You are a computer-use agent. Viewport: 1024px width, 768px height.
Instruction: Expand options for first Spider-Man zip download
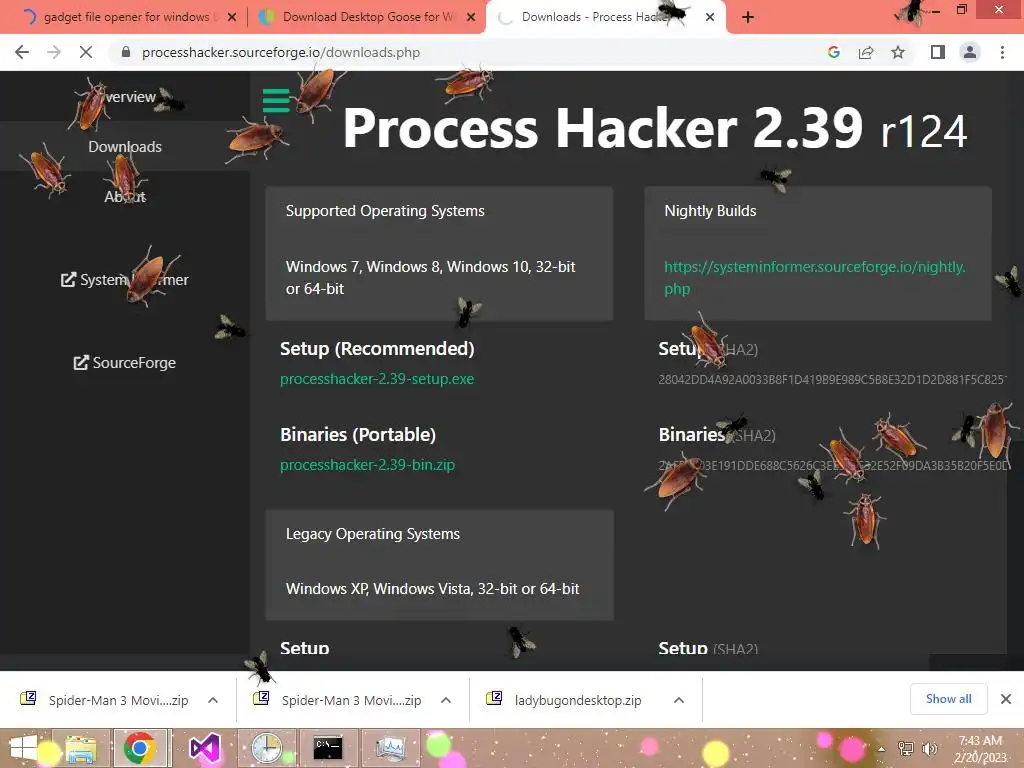tap(213, 700)
